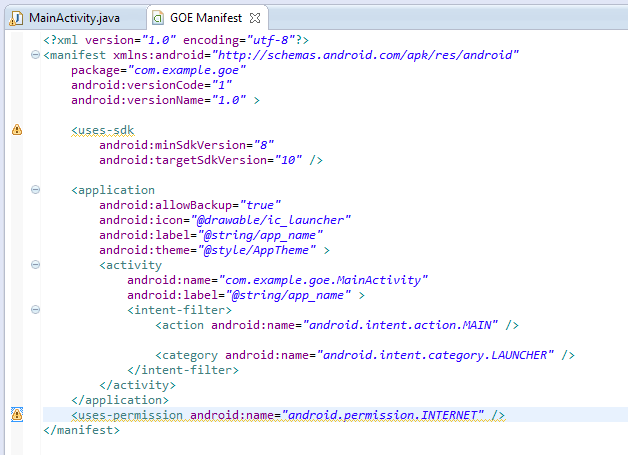The height and width of the screenshot is (455, 628).
Task: Click the <application opening tag
Action: (x=113, y=190)
